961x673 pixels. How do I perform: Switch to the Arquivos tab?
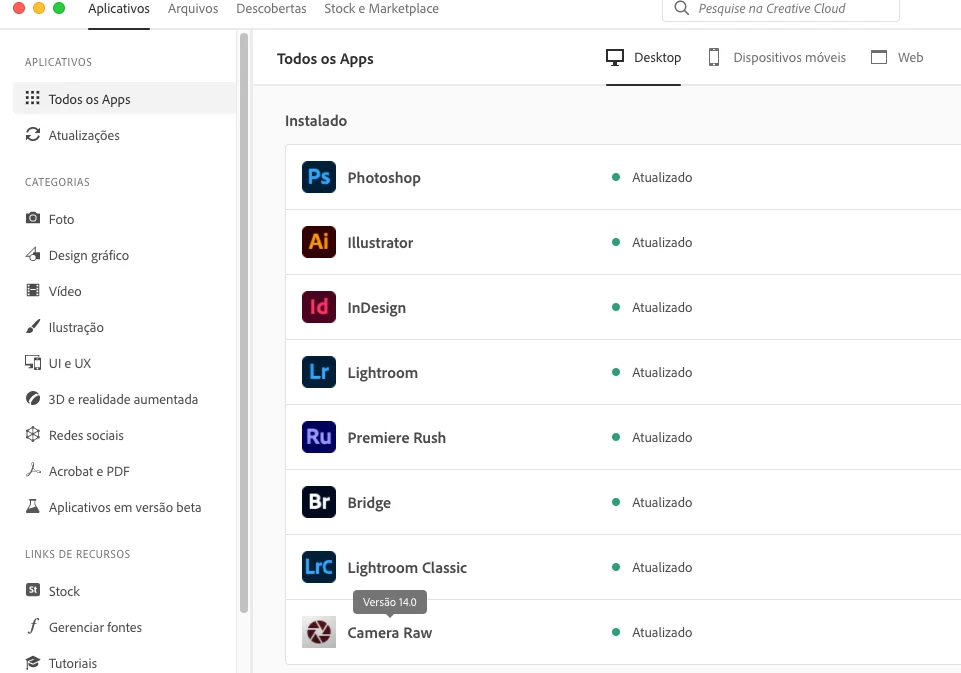tap(193, 9)
